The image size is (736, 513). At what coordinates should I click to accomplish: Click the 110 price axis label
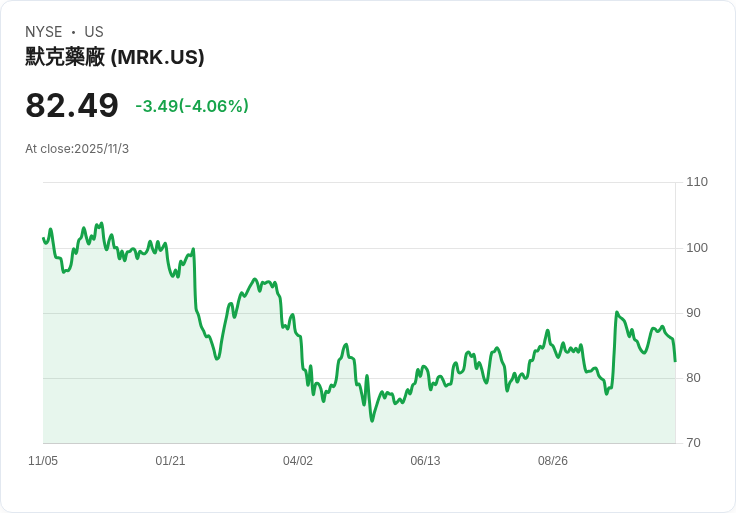pos(697,182)
